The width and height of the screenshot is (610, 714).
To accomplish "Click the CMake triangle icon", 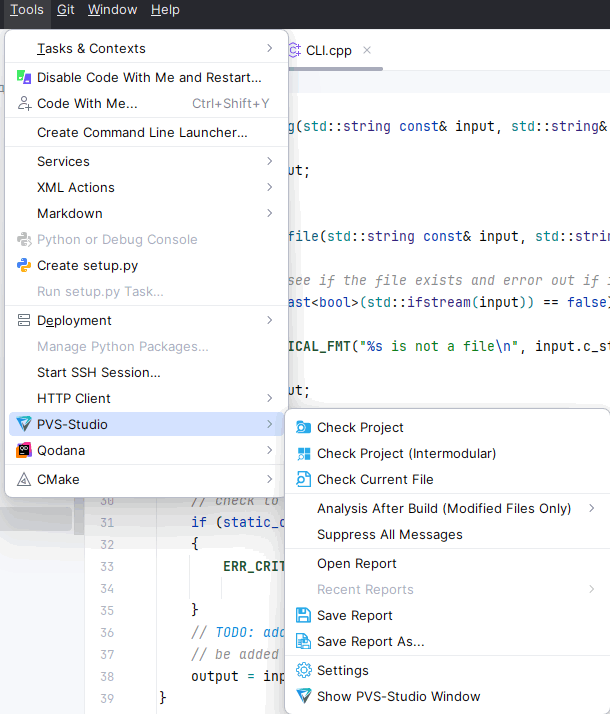I will [24, 479].
